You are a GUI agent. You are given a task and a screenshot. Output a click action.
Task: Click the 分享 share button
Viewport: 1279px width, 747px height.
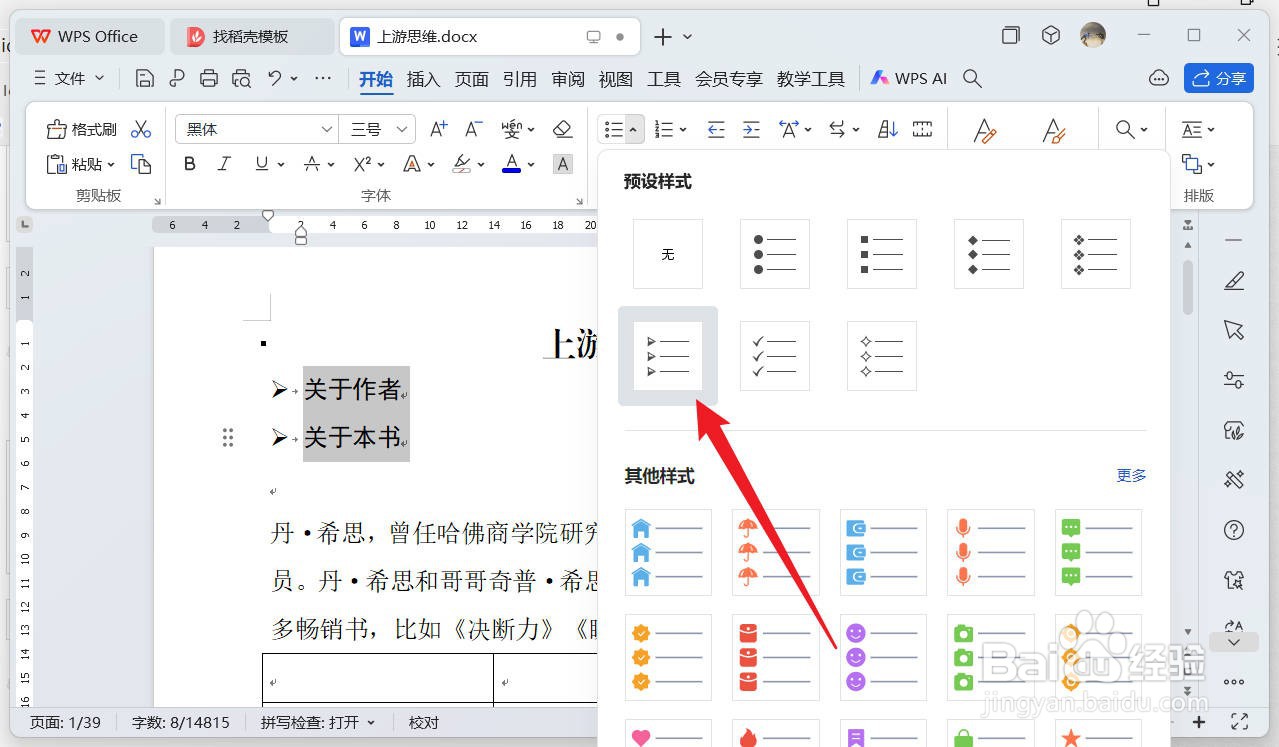pyautogui.click(x=1218, y=77)
